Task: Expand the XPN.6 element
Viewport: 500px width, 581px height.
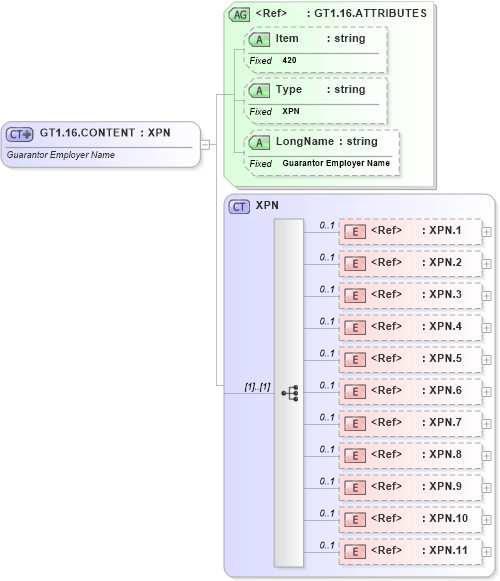Action: pos(486,392)
